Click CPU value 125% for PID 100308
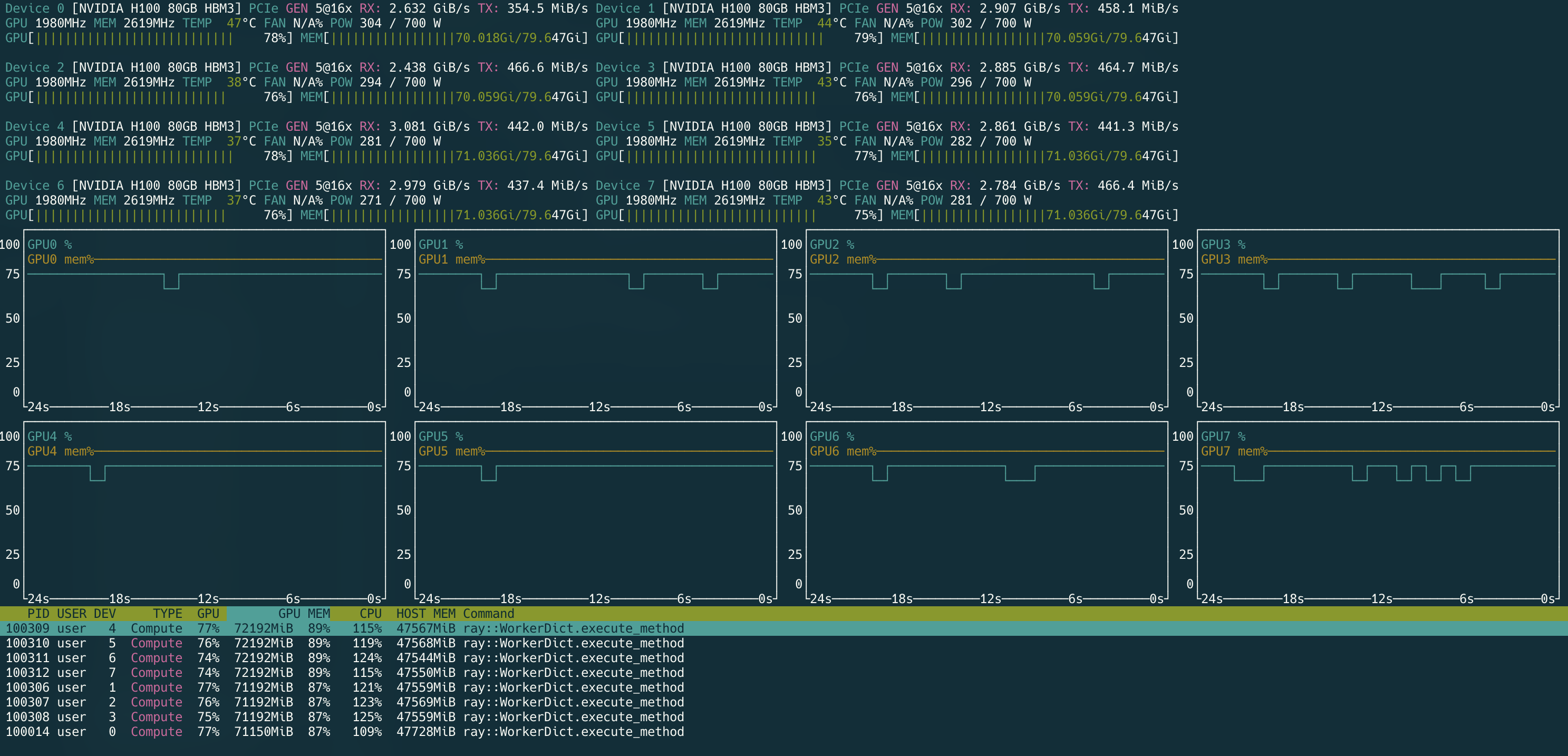This screenshot has width=1568, height=756. tap(367, 716)
